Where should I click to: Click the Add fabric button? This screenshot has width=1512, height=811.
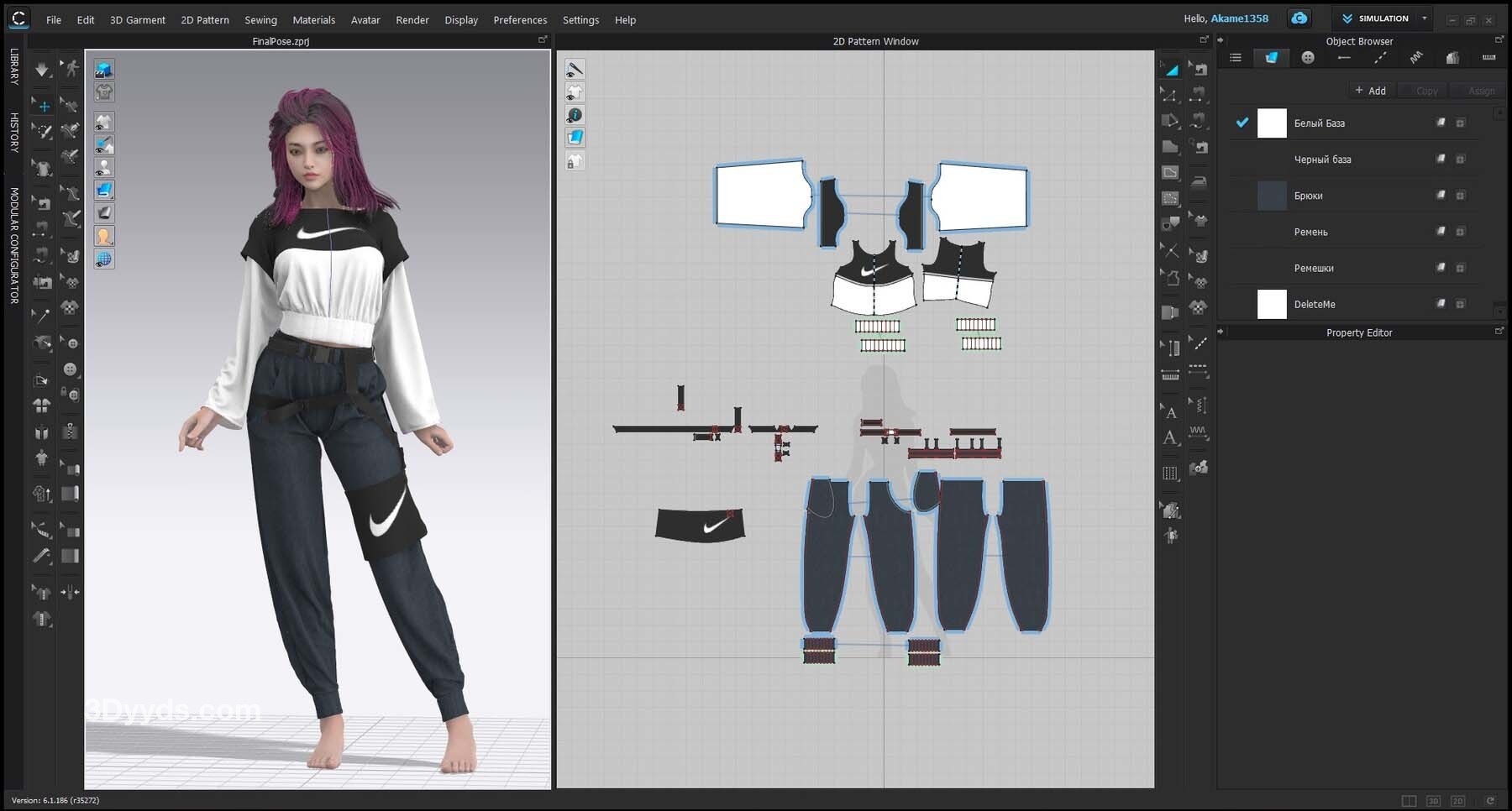1370,91
